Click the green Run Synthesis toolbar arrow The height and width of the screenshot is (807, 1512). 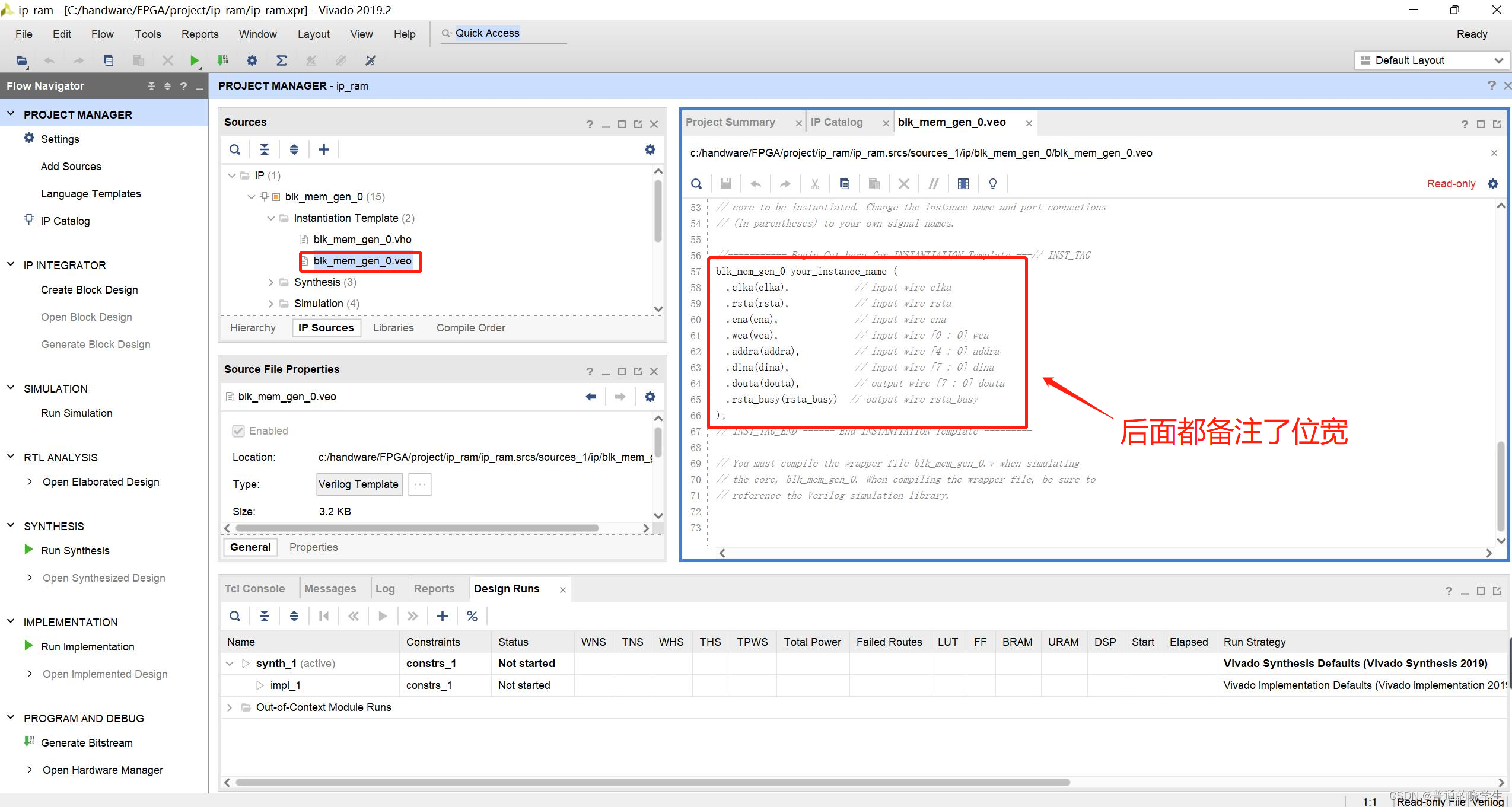194,60
